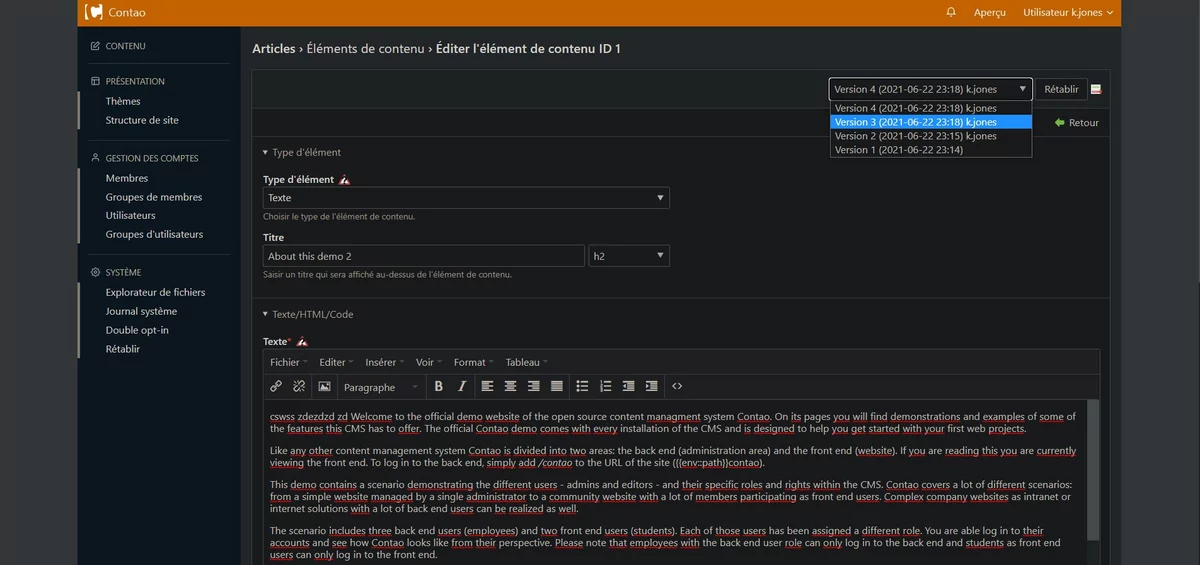The height and width of the screenshot is (565, 1200).
Task: Click the remove link icon
Action: pos(299,386)
